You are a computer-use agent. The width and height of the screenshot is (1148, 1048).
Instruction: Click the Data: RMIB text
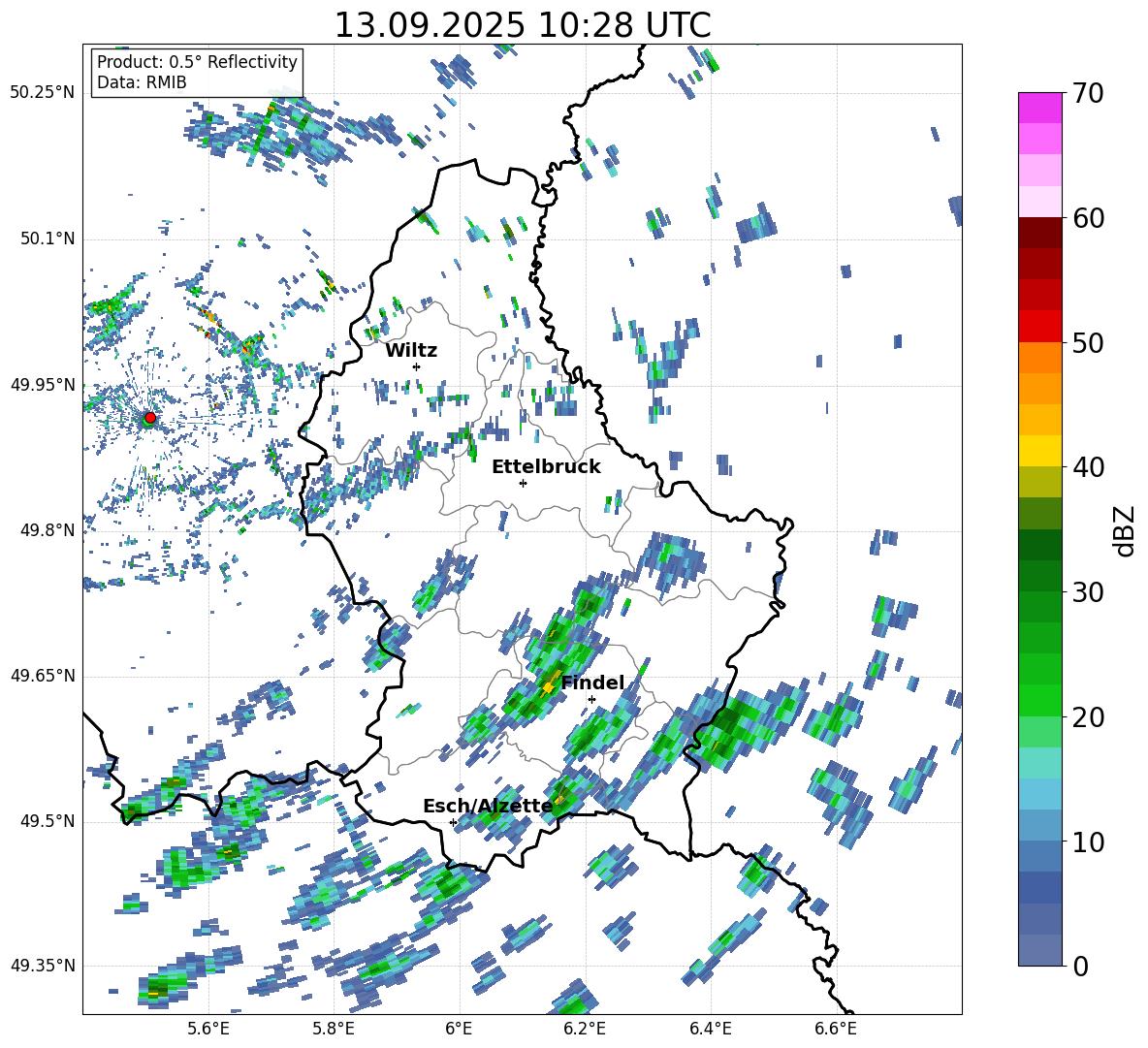pyautogui.click(x=142, y=82)
